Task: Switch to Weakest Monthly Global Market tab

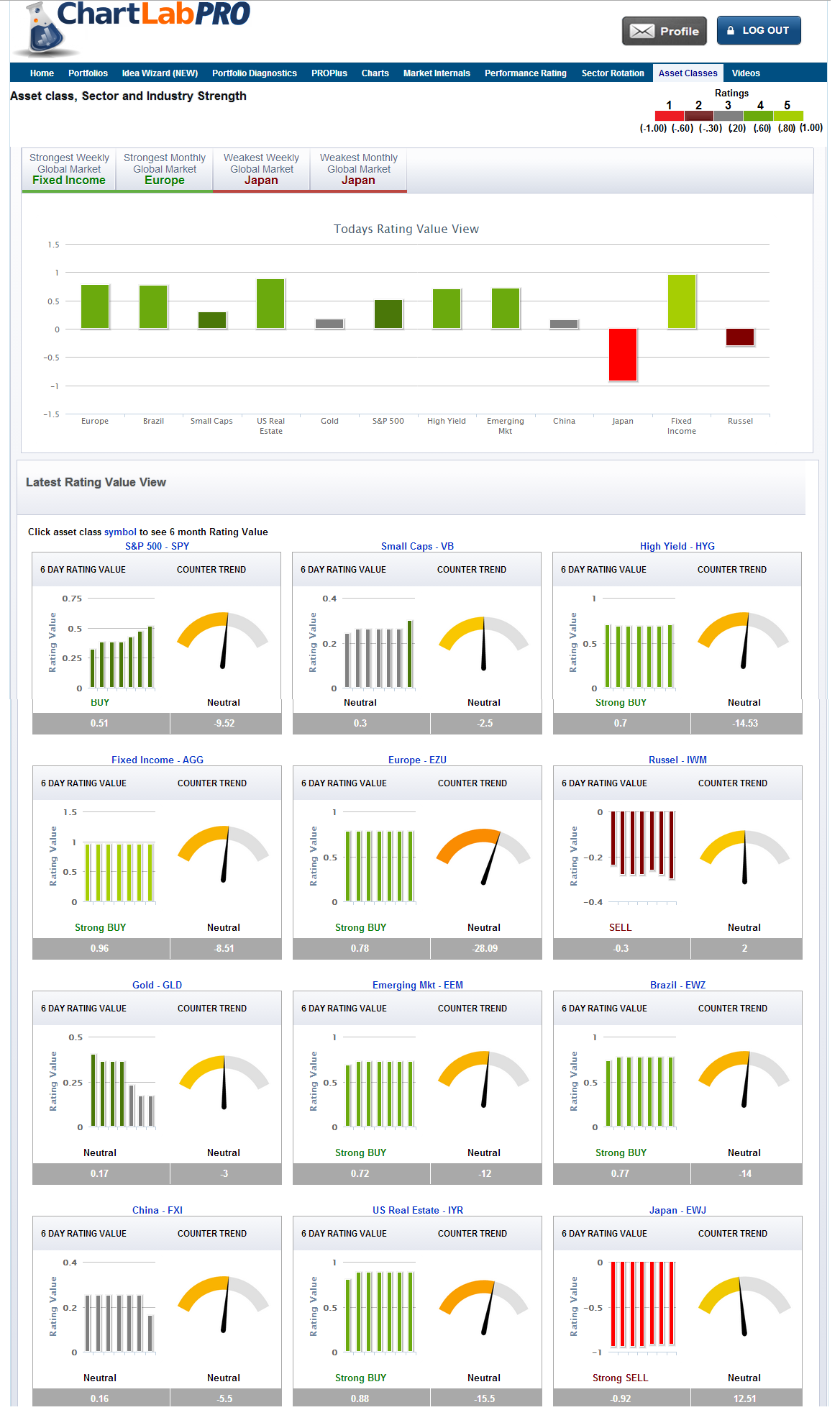Action: pos(358,170)
